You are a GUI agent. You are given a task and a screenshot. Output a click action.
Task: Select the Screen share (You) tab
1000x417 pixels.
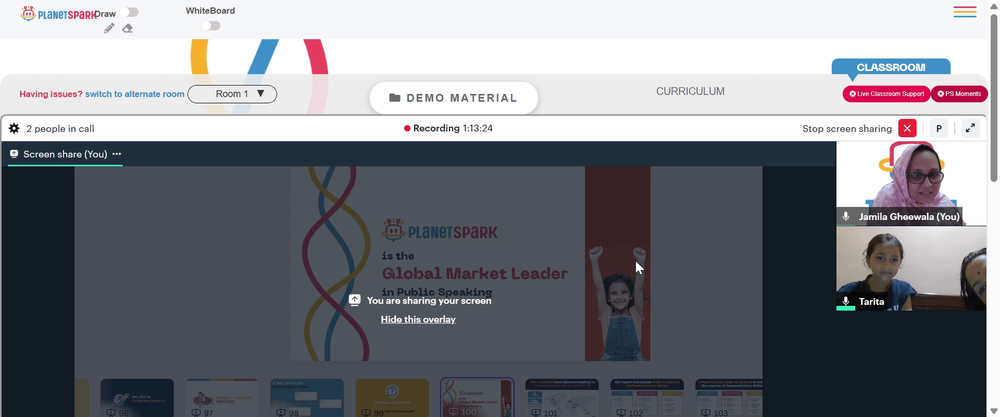[x=65, y=154]
